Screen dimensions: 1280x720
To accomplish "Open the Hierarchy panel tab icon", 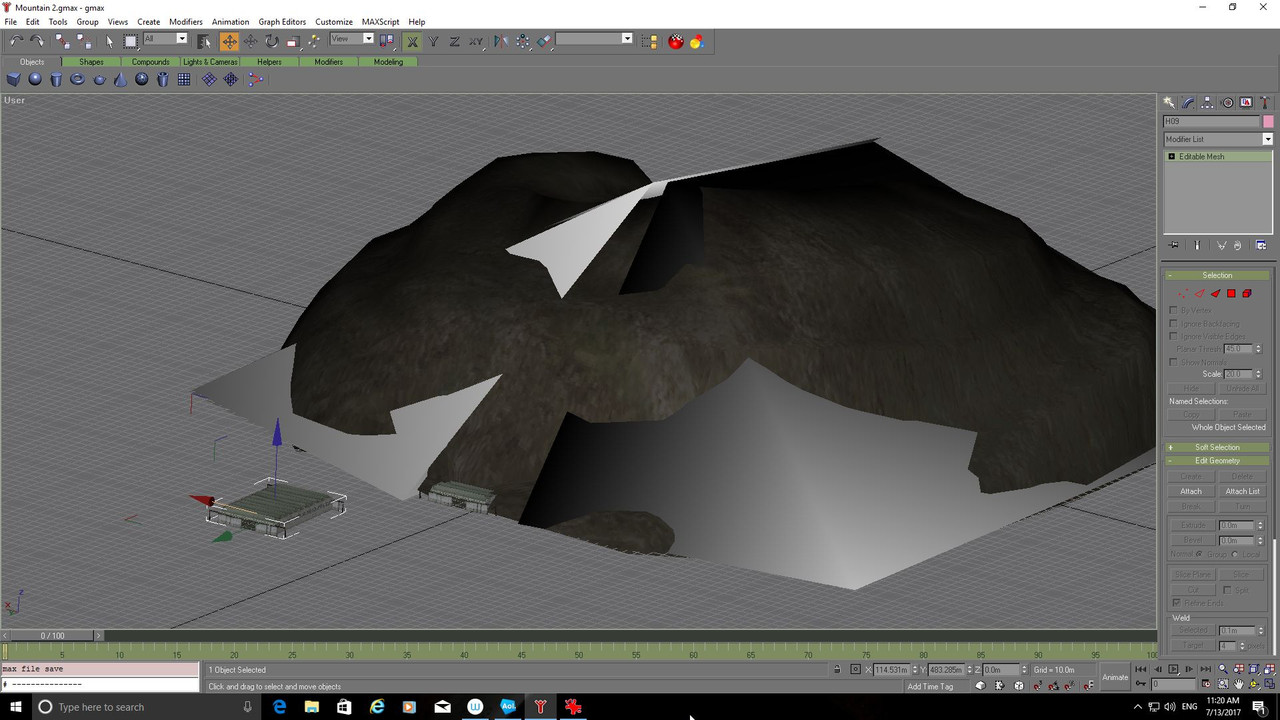I will (1208, 103).
